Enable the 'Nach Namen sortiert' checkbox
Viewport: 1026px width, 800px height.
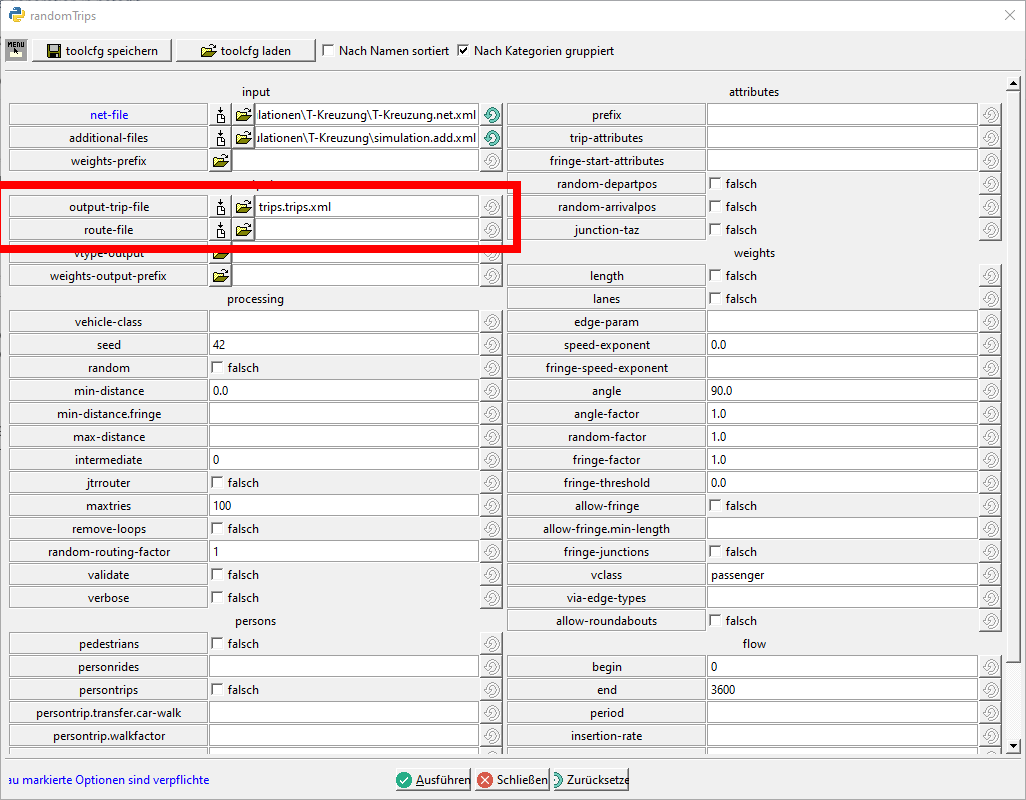(x=329, y=51)
